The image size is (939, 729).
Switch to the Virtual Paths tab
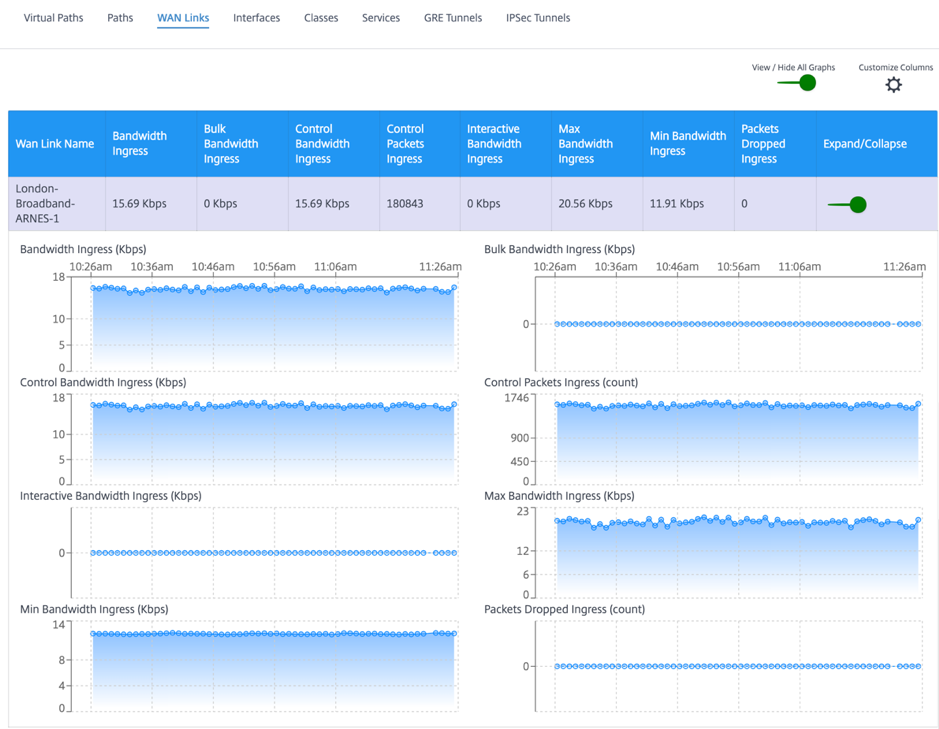coord(53,18)
